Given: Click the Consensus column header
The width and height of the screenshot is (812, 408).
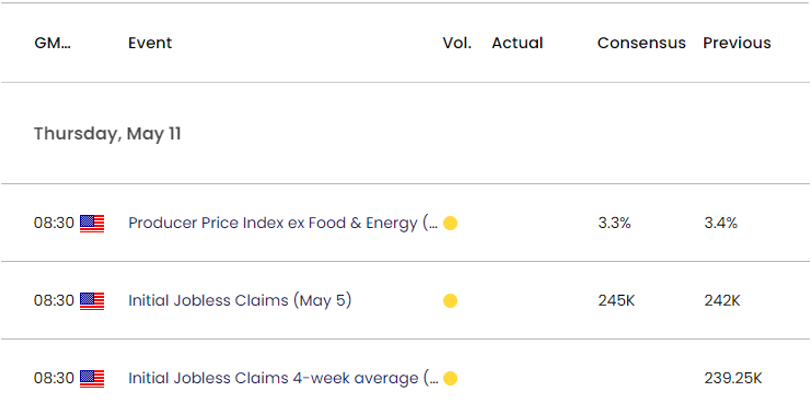Looking at the screenshot, I should (x=641, y=43).
